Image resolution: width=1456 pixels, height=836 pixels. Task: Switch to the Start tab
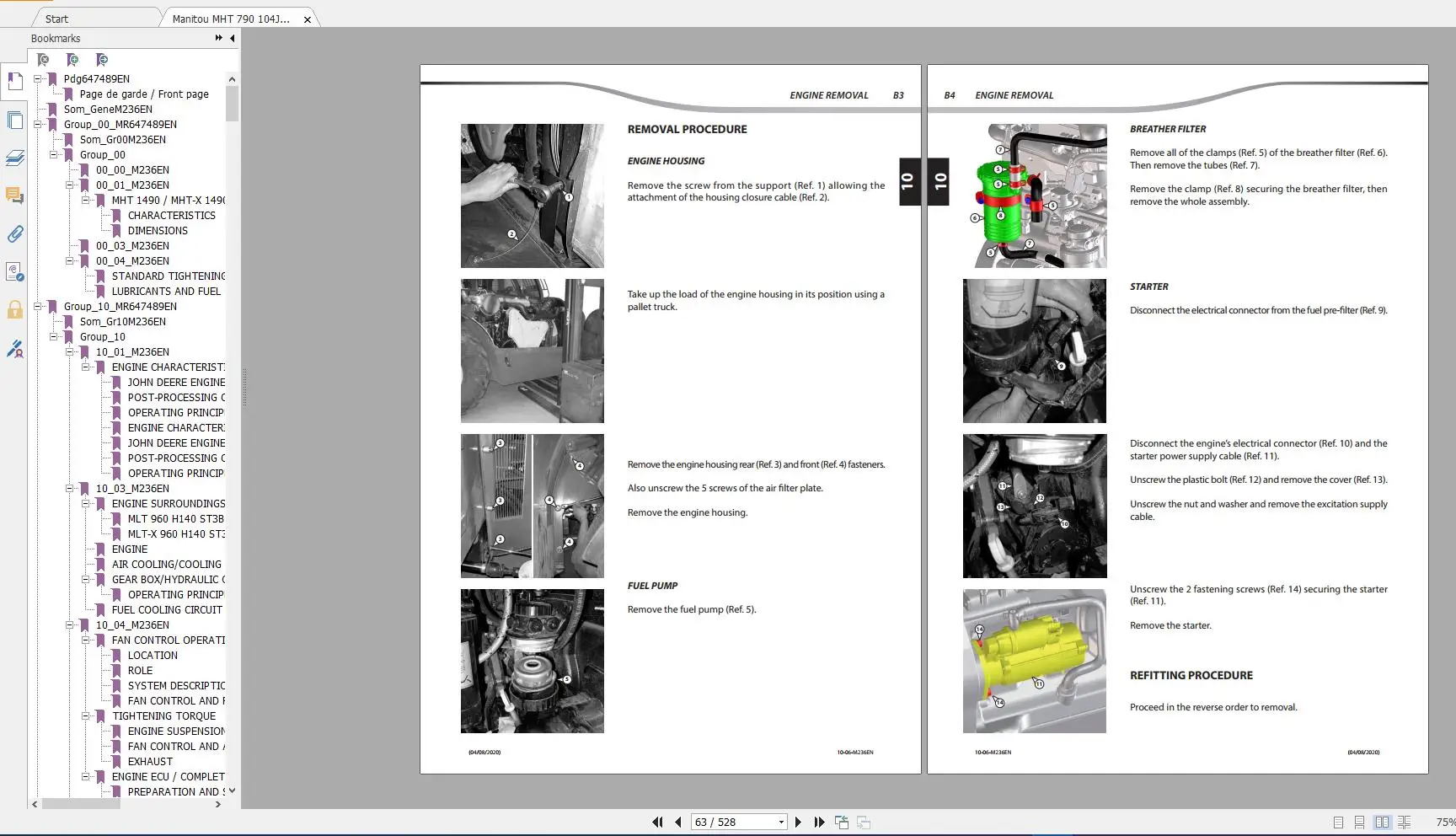tap(56, 19)
